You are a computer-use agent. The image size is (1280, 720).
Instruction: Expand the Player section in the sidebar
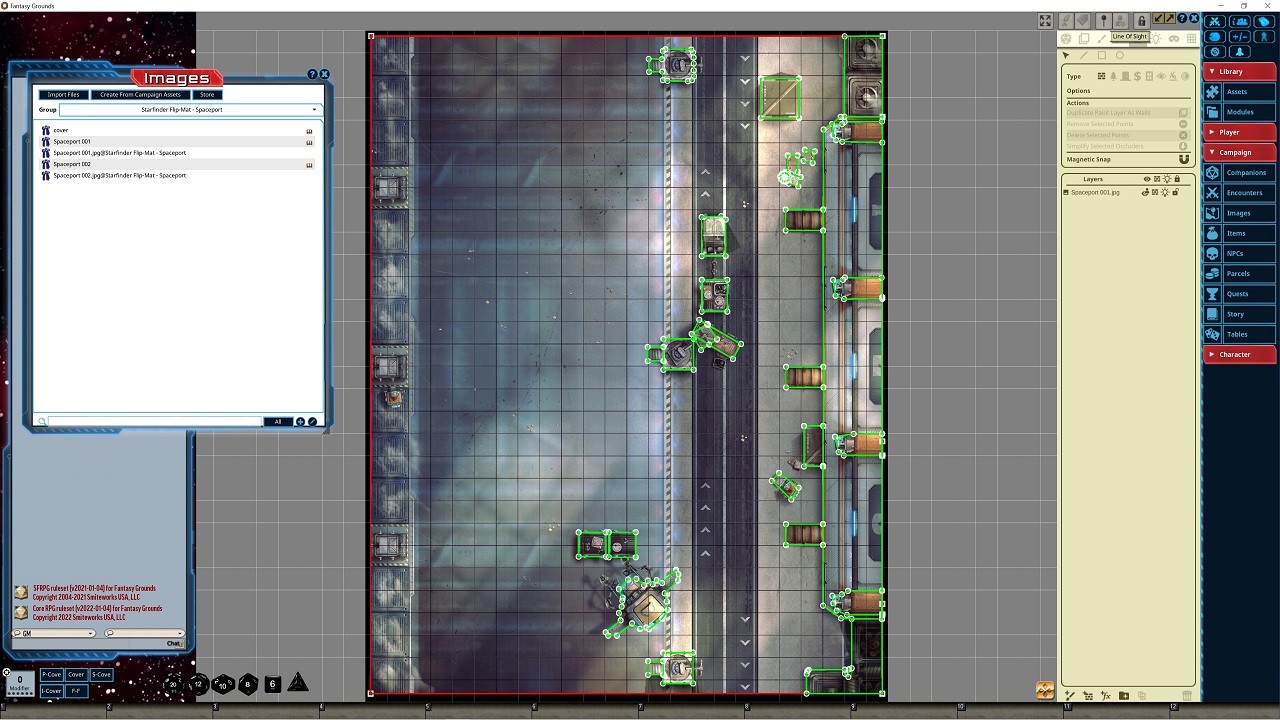tap(1238, 131)
